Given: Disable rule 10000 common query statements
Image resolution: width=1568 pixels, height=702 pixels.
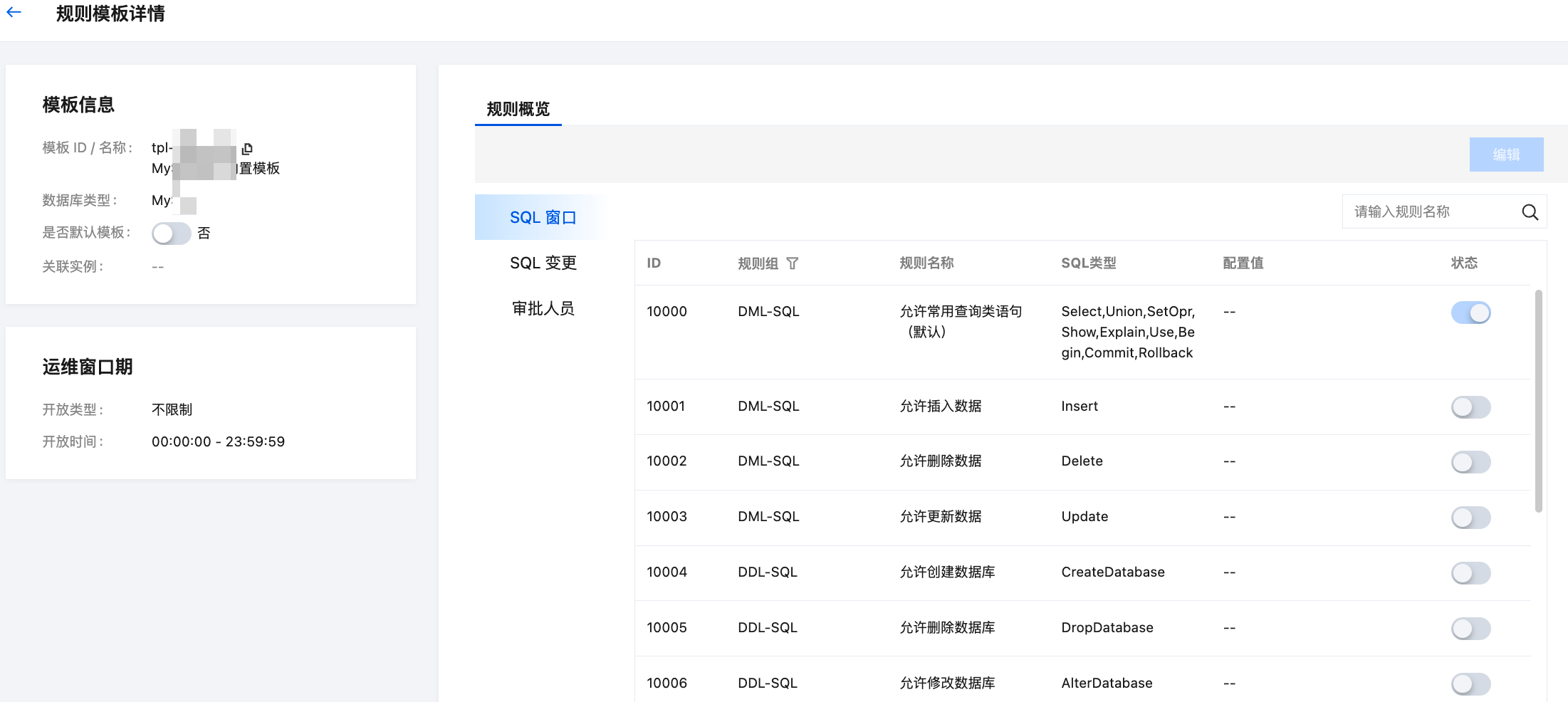Looking at the screenshot, I should coord(1470,313).
